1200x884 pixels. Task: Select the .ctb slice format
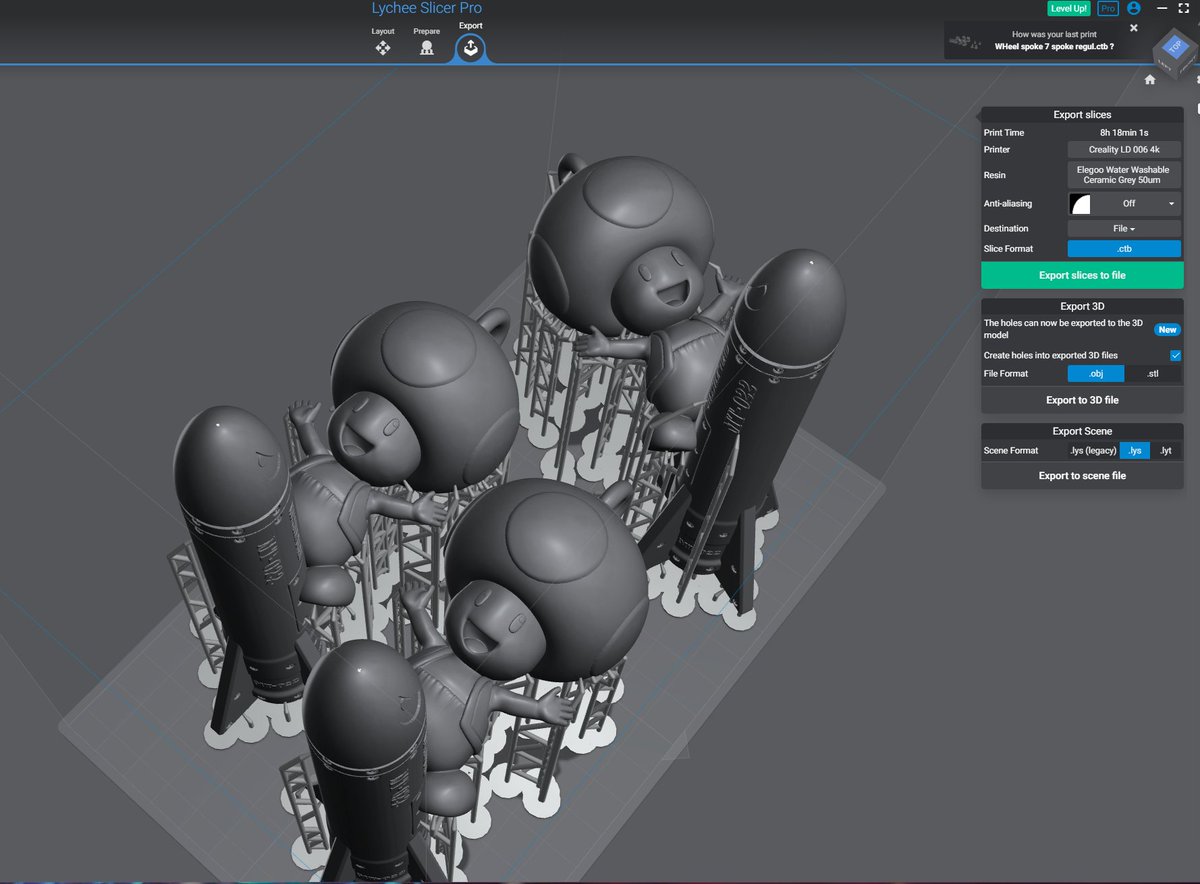(x=1124, y=249)
